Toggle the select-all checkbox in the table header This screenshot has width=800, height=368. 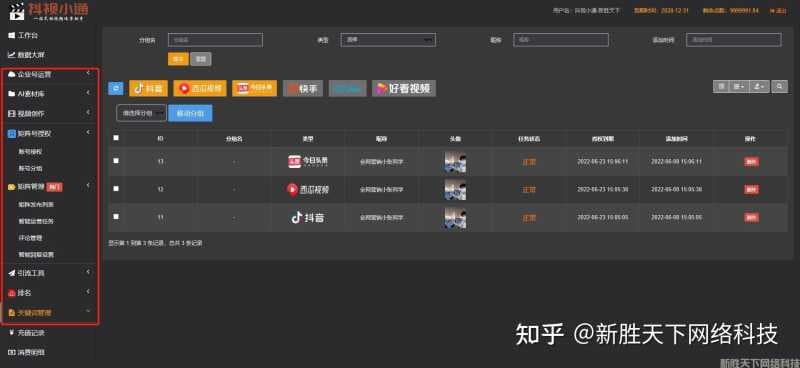click(116, 138)
